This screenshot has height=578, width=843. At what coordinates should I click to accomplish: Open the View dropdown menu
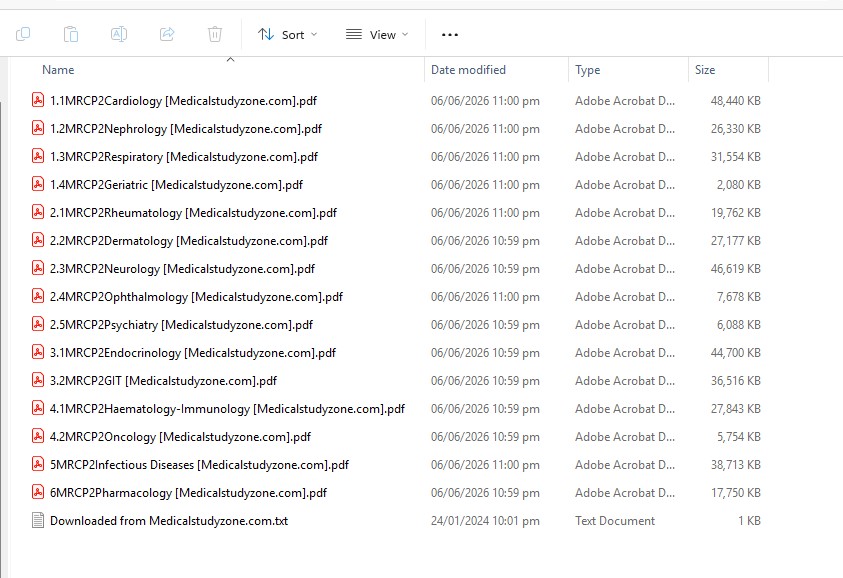[377, 35]
